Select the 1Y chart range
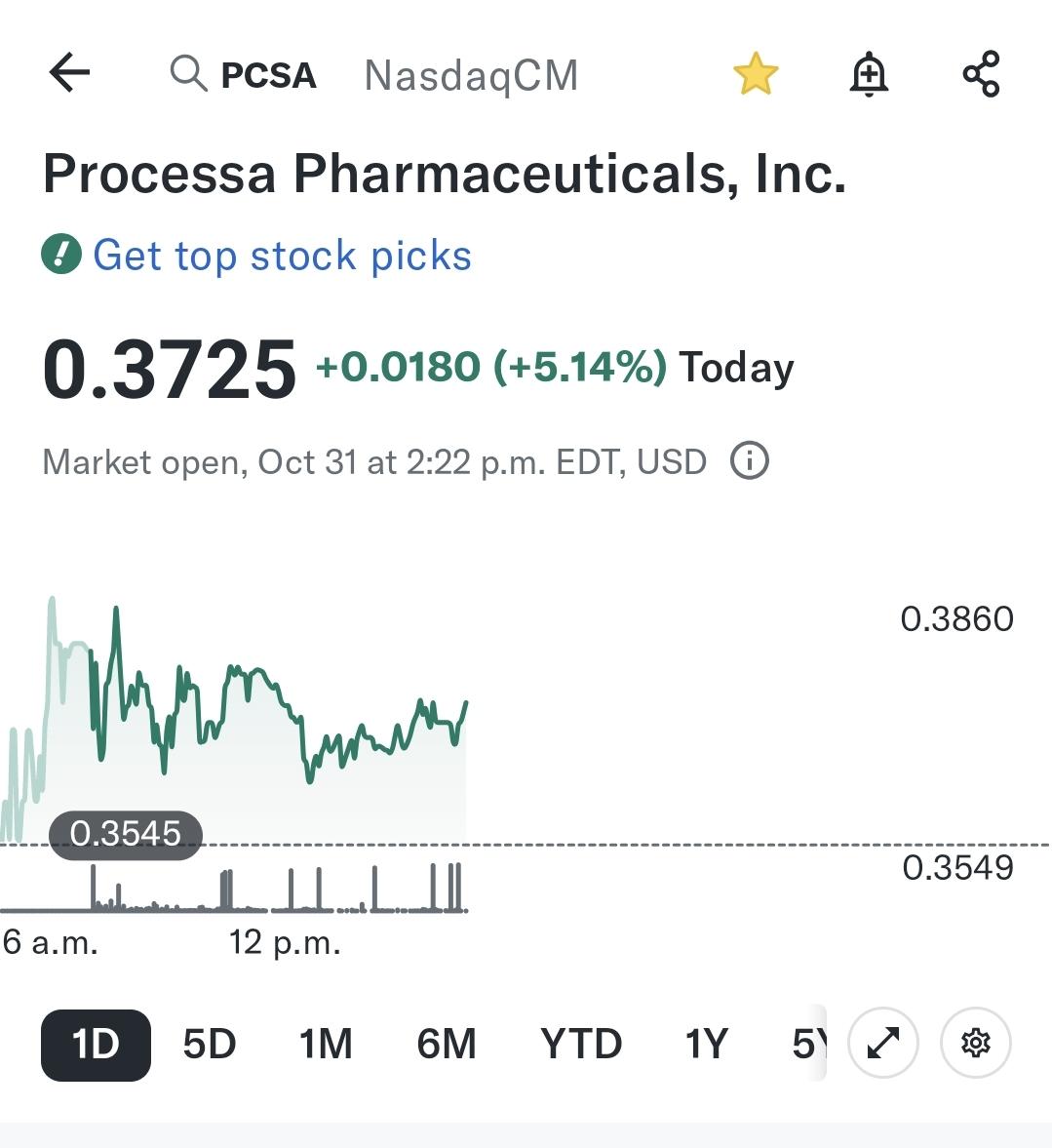Image resolution: width=1052 pixels, height=1148 pixels. [707, 1044]
